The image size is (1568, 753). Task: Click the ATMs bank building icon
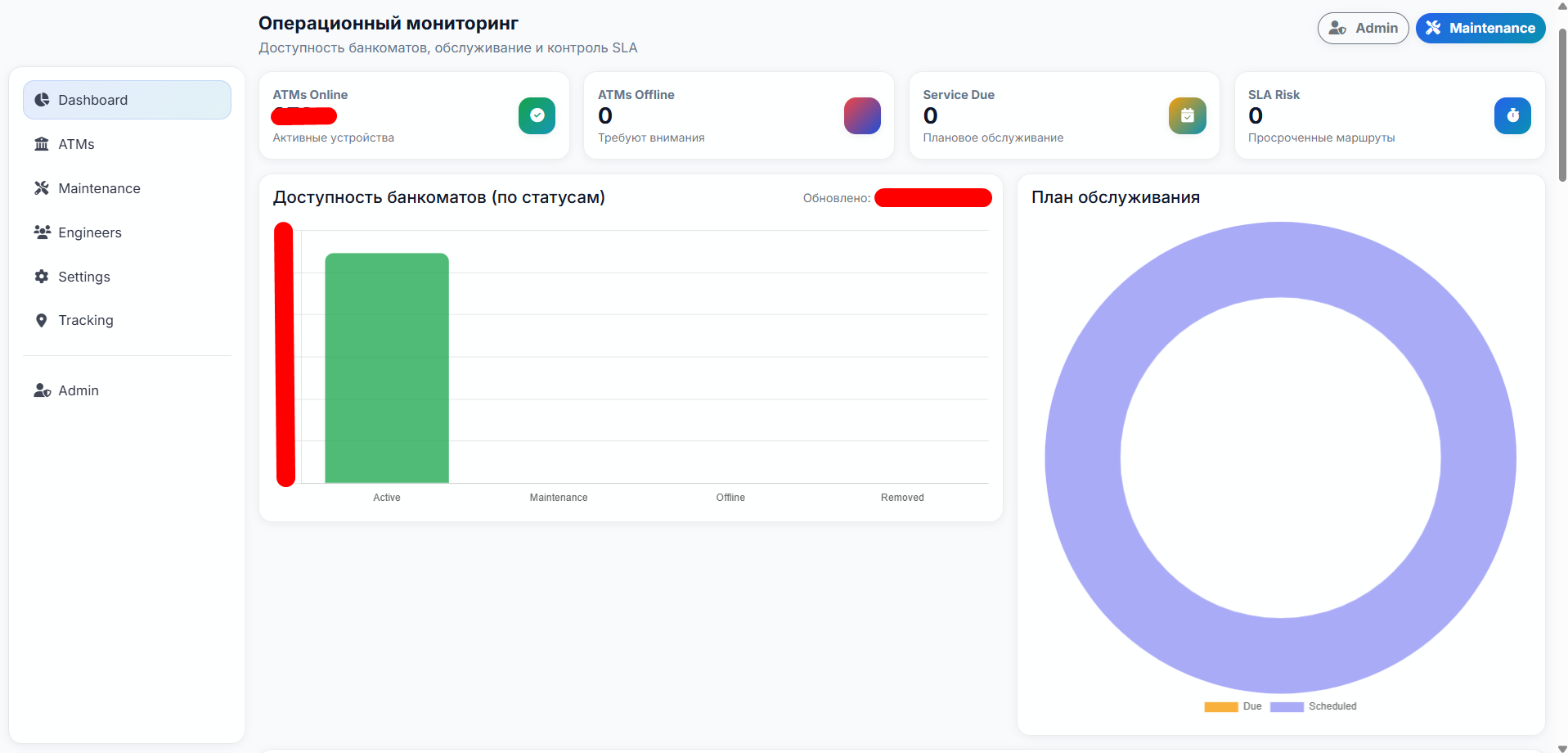pyautogui.click(x=42, y=144)
